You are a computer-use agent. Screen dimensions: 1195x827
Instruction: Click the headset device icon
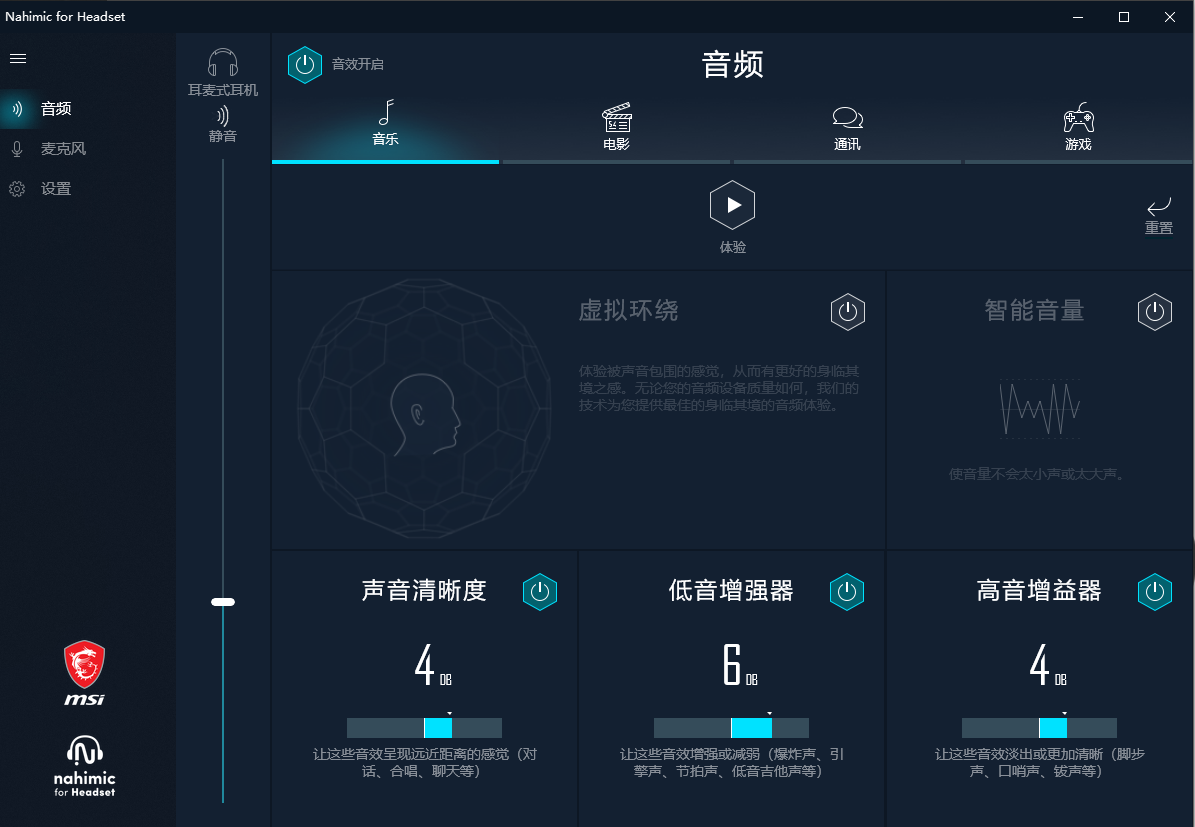tap(223, 63)
